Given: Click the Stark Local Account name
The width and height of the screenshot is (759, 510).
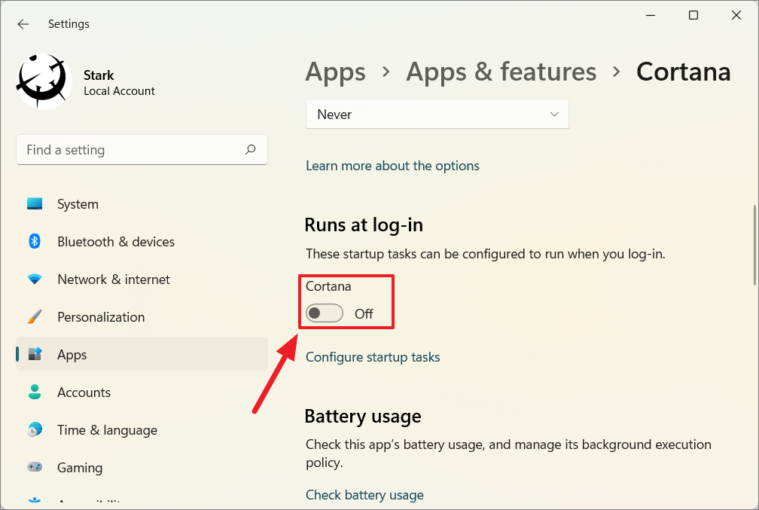Looking at the screenshot, I should 119,83.
